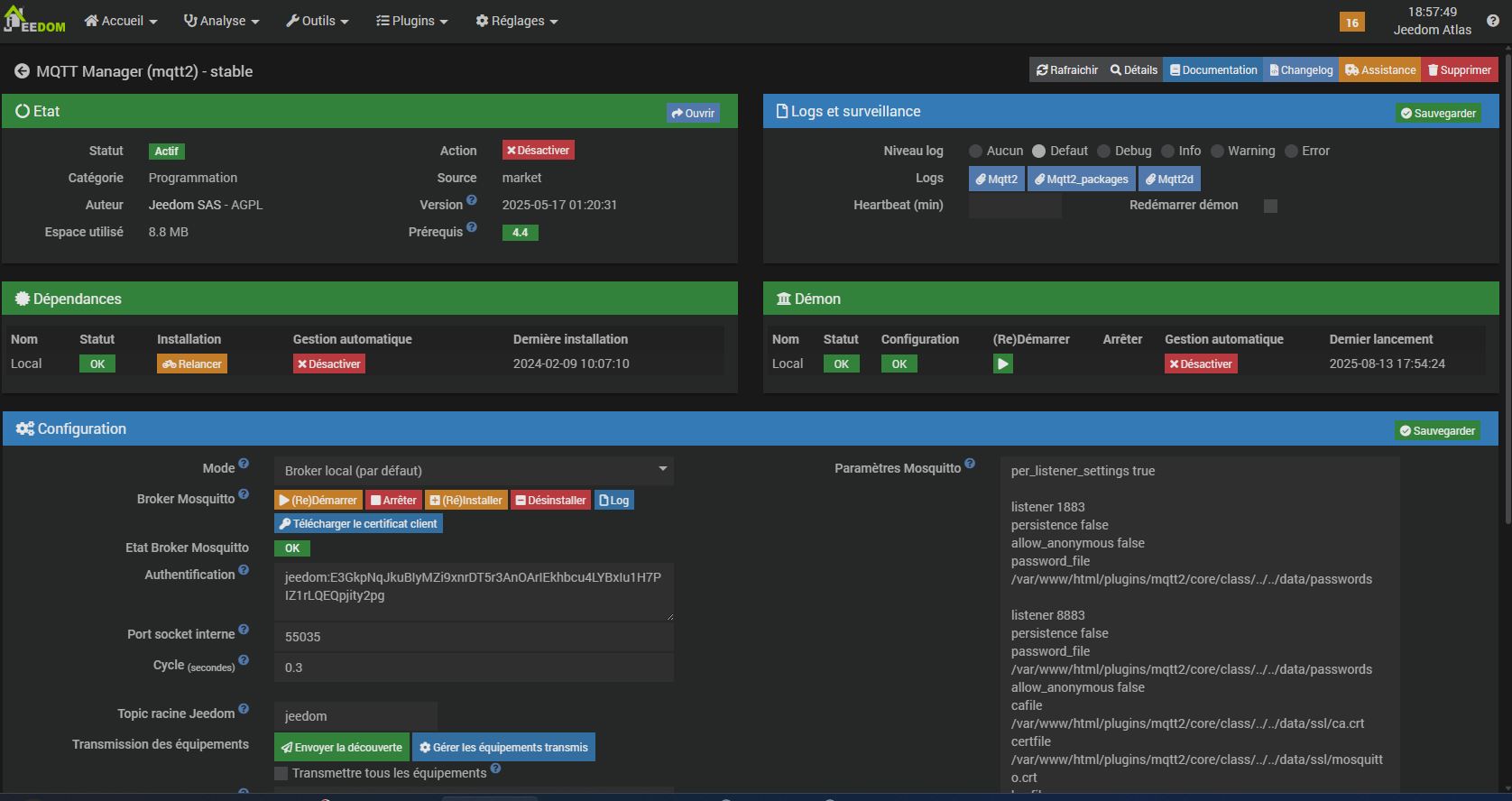
Task: Click the info icon beside Version
Action: [x=472, y=201]
